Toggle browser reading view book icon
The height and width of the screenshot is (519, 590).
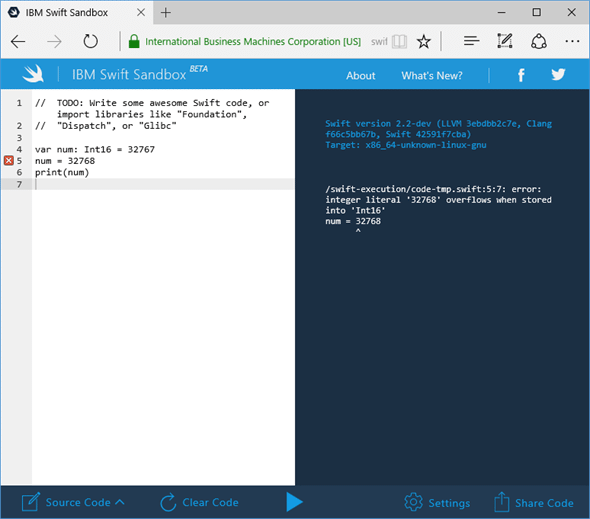coord(399,41)
